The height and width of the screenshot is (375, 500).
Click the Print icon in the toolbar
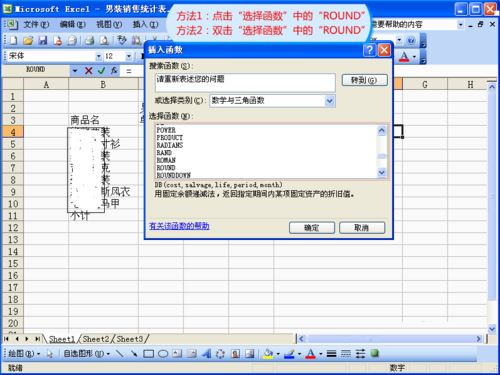(89, 41)
